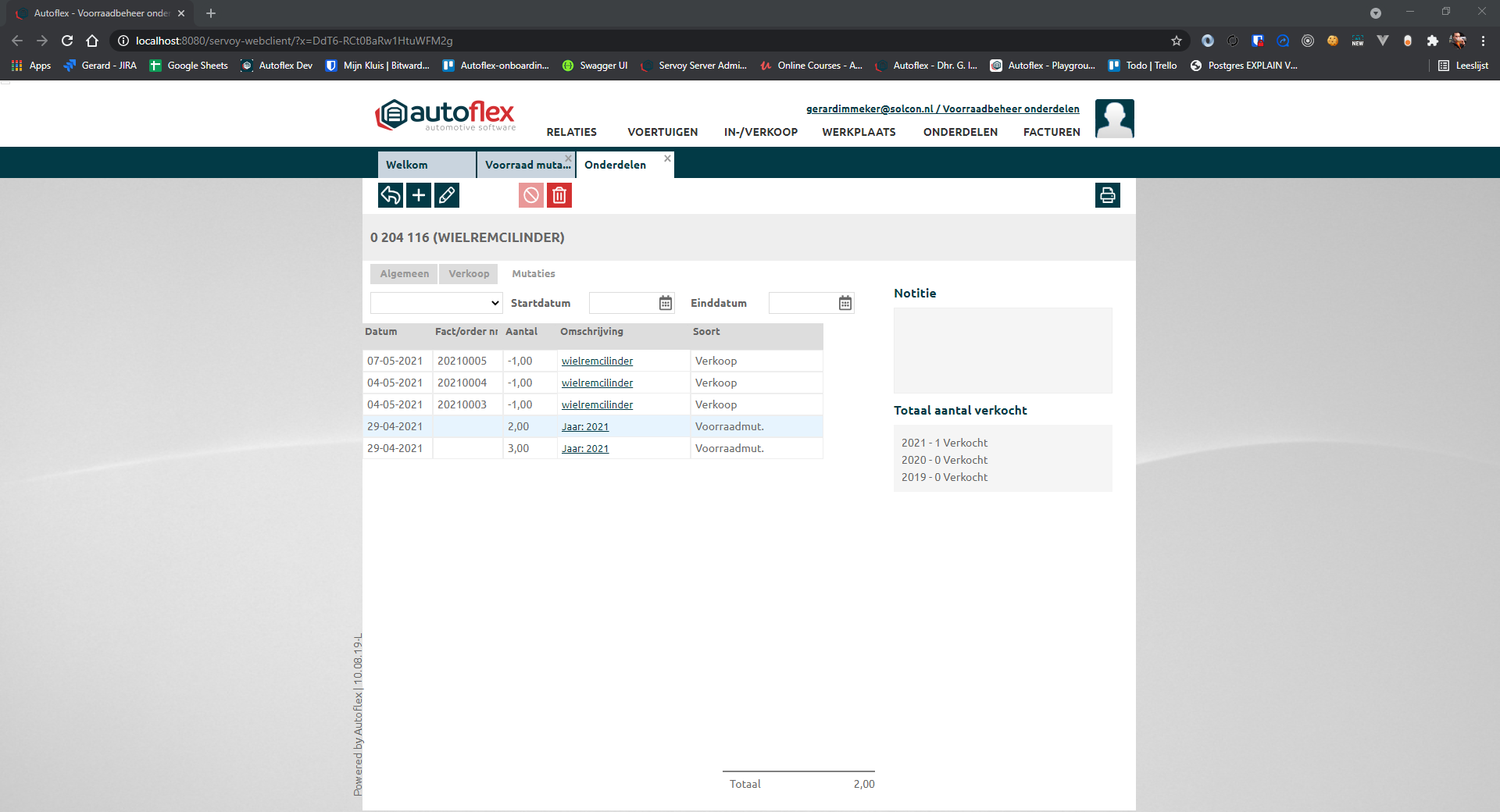The width and height of the screenshot is (1500, 812).
Task: Switch to the Verkoop tab
Action: point(469,274)
